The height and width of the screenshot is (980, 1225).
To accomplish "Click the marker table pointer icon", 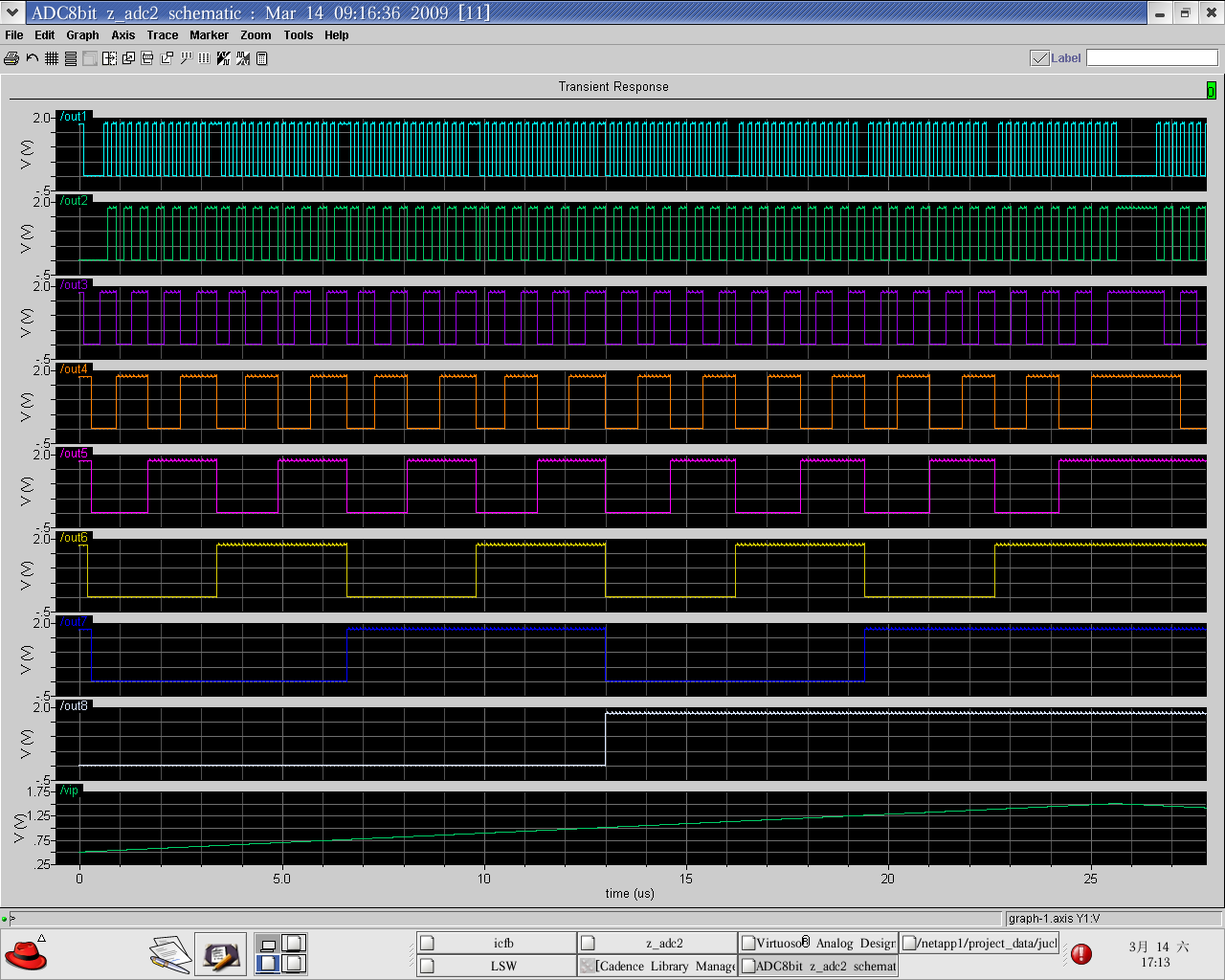I will pyautogui.click(x=186, y=58).
